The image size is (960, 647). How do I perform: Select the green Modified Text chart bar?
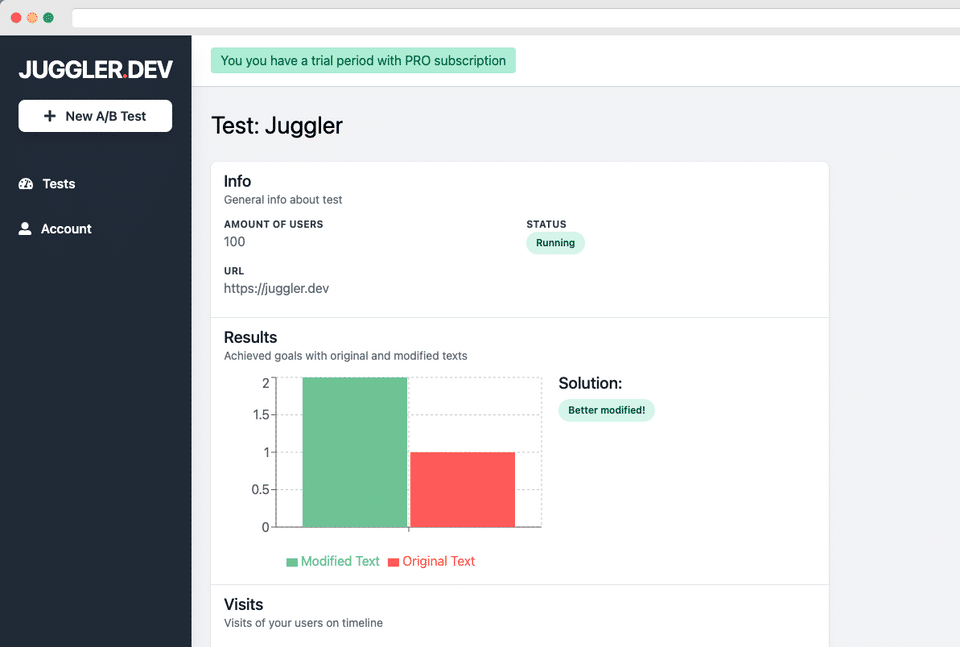click(x=355, y=452)
